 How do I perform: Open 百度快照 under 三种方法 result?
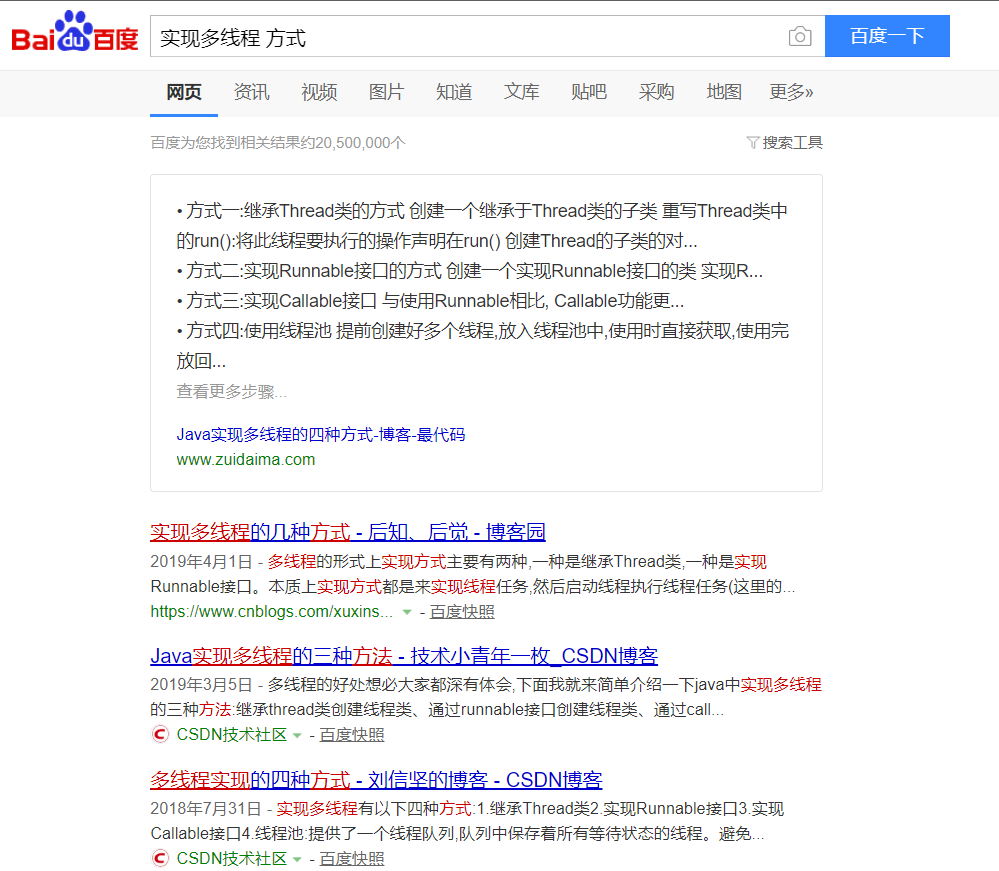point(352,735)
